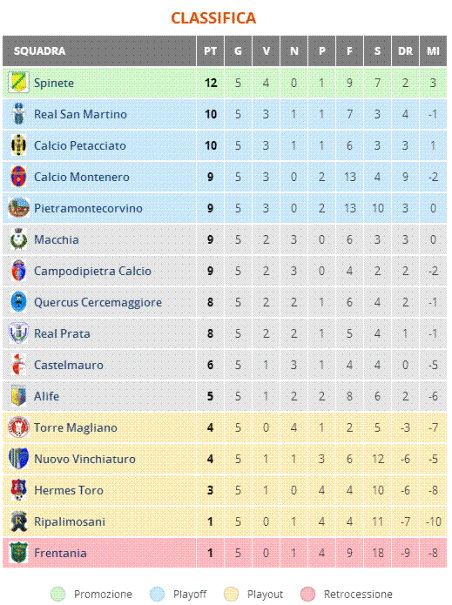452x605 pixels.
Task: Click the DR column header
Action: point(405,51)
